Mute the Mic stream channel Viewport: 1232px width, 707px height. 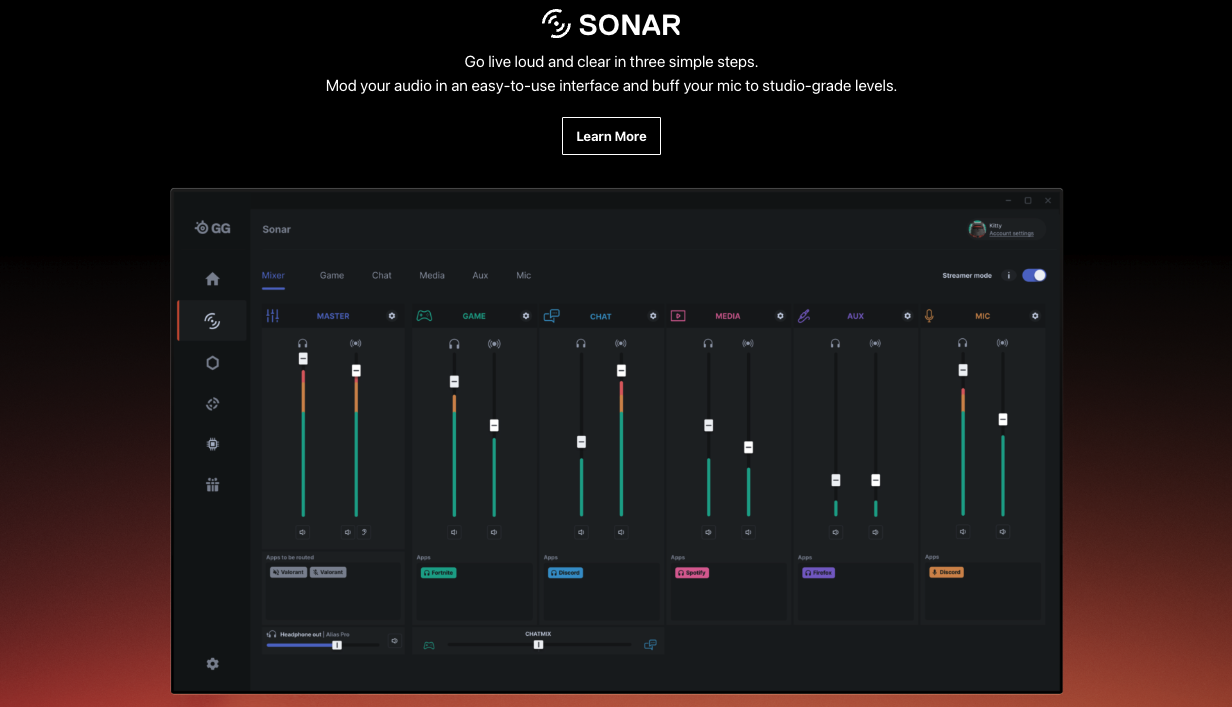tap(1003, 532)
